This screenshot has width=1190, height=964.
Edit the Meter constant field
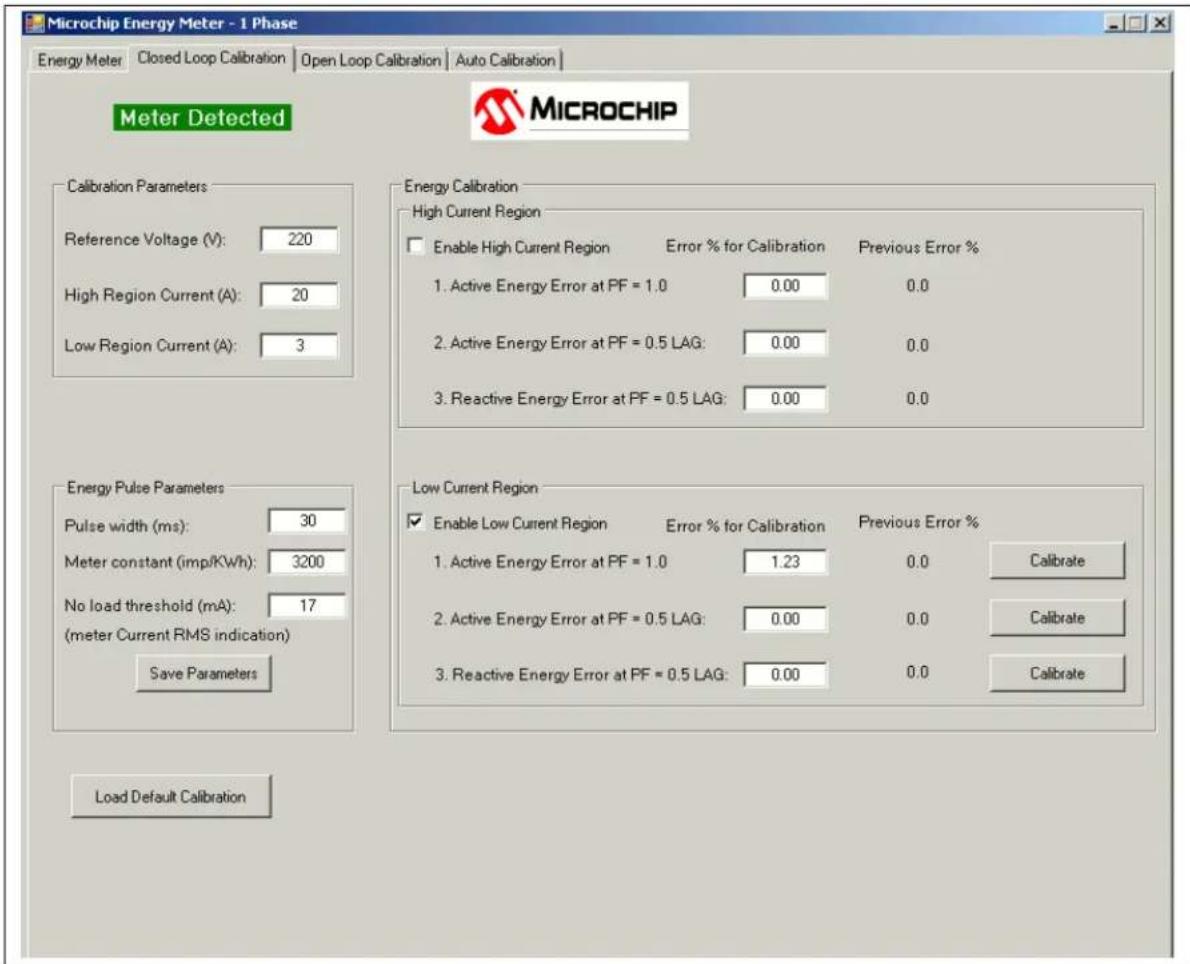point(307,562)
